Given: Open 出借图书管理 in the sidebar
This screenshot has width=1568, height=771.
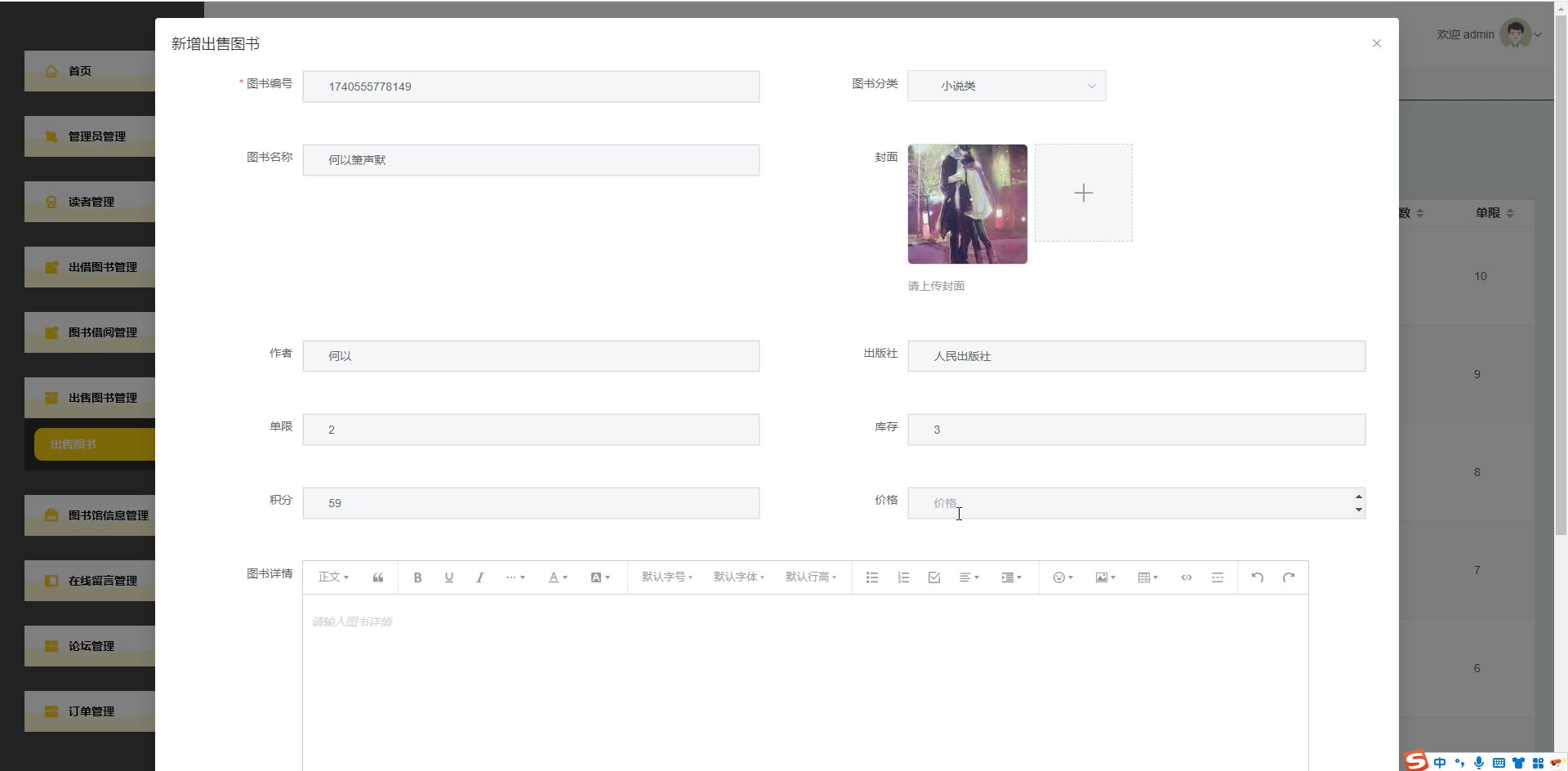Looking at the screenshot, I should click(90, 267).
